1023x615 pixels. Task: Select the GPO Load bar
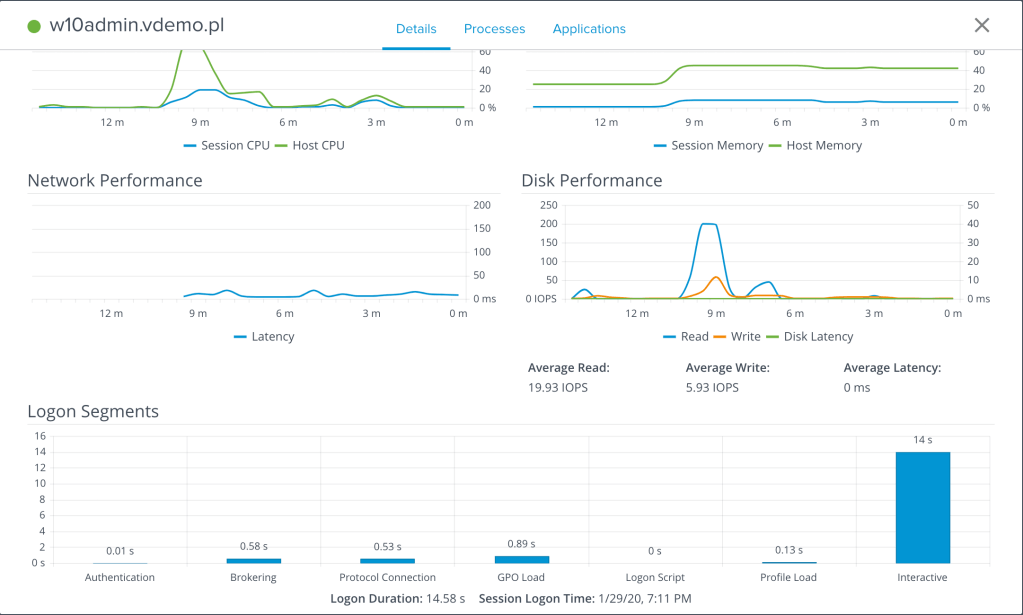click(x=521, y=560)
